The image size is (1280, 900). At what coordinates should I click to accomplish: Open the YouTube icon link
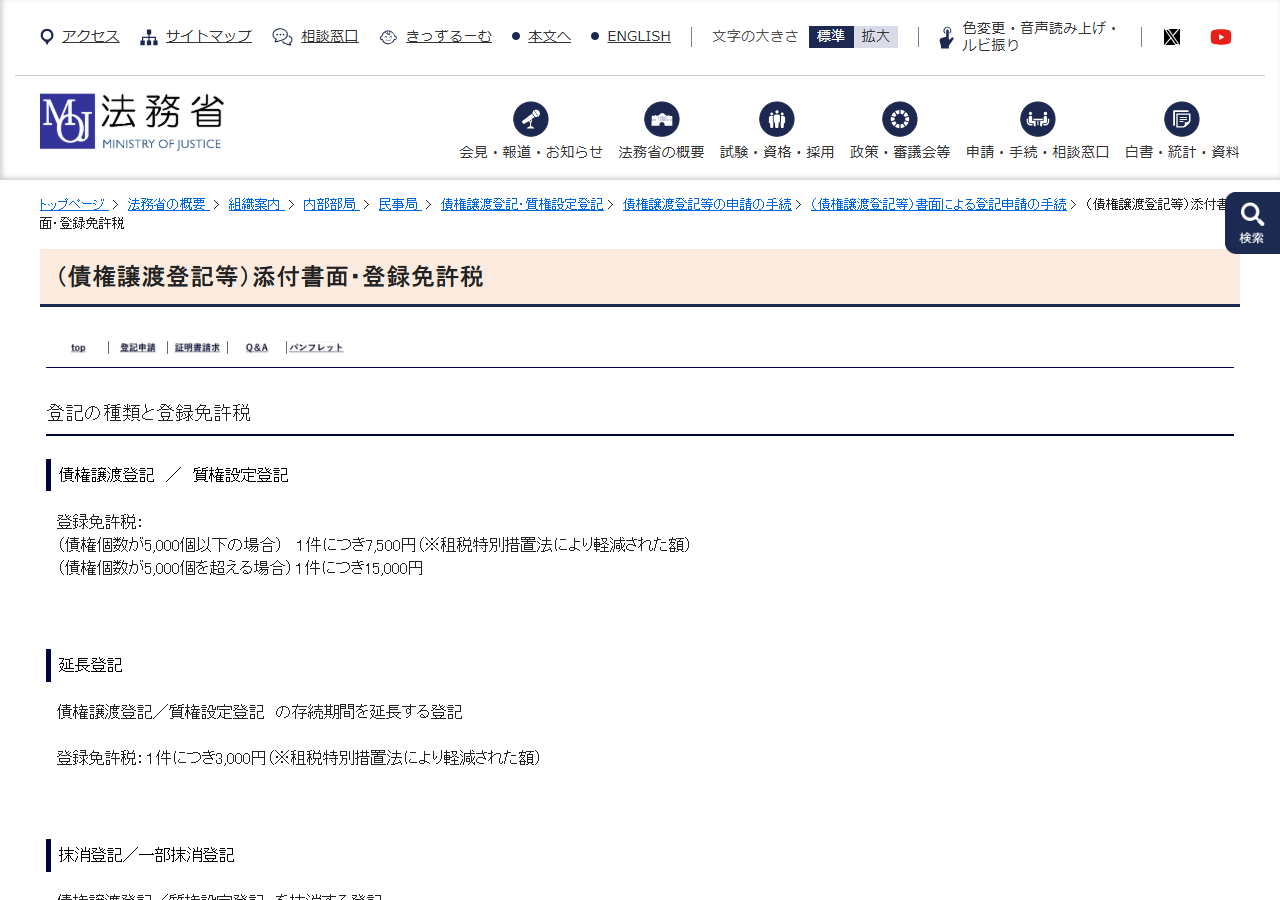click(1220, 37)
